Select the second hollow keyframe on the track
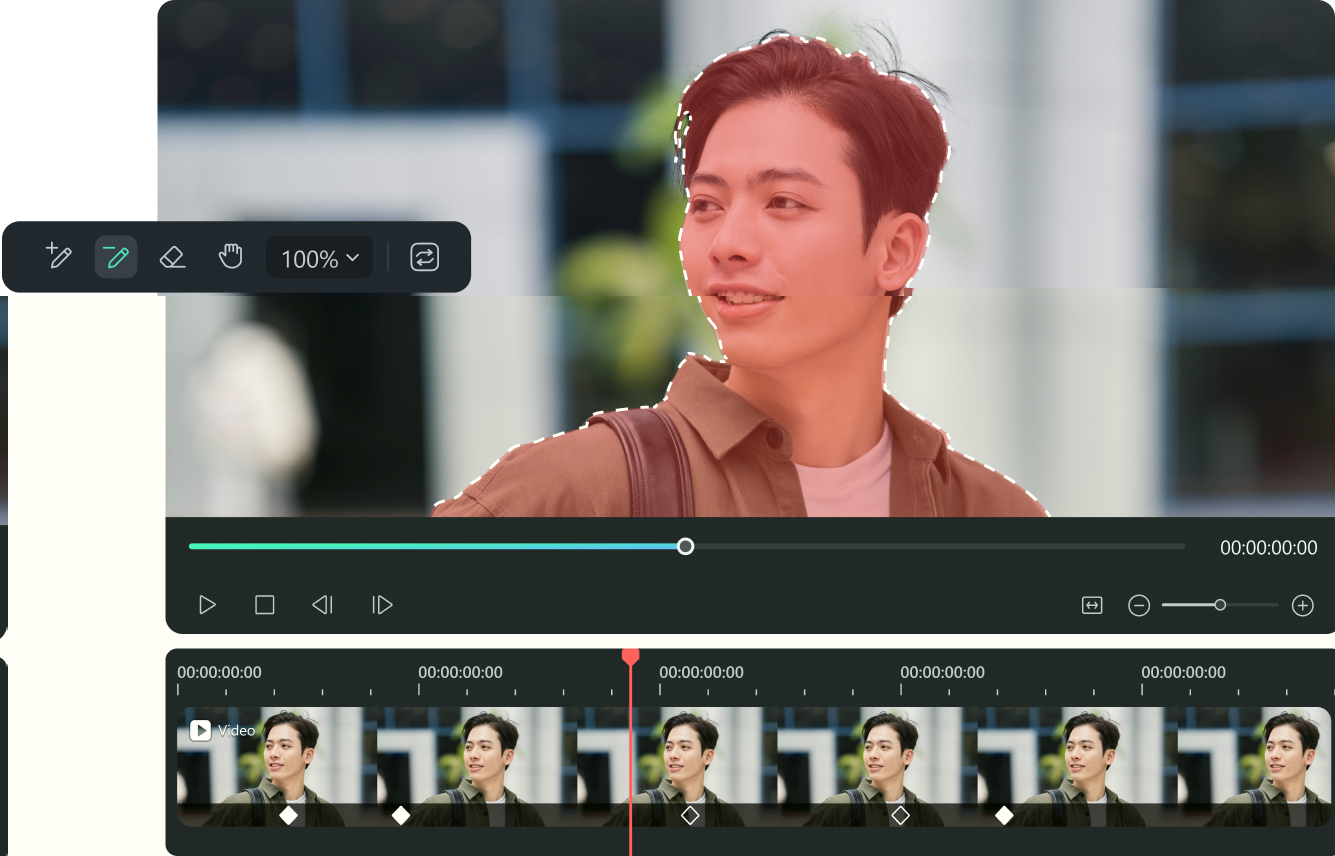 click(x=900, y=815)
